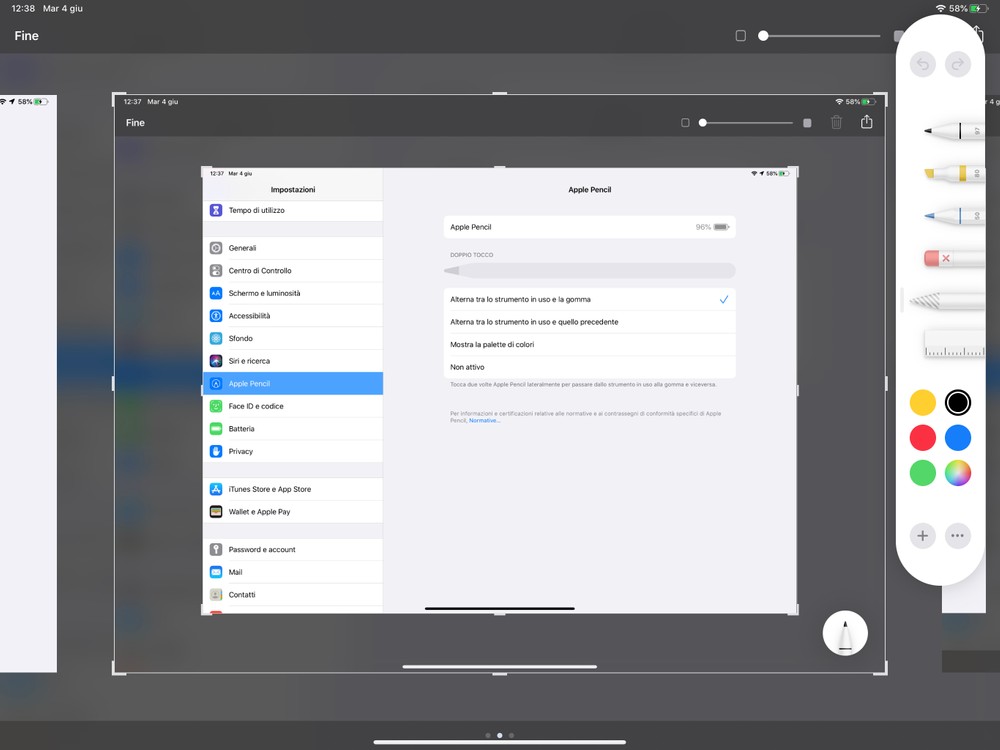Image resolution: width=1000 pixels, height=750 pixels.
Task: Undo the last markup stroke
Action: (x=922, y=64)
